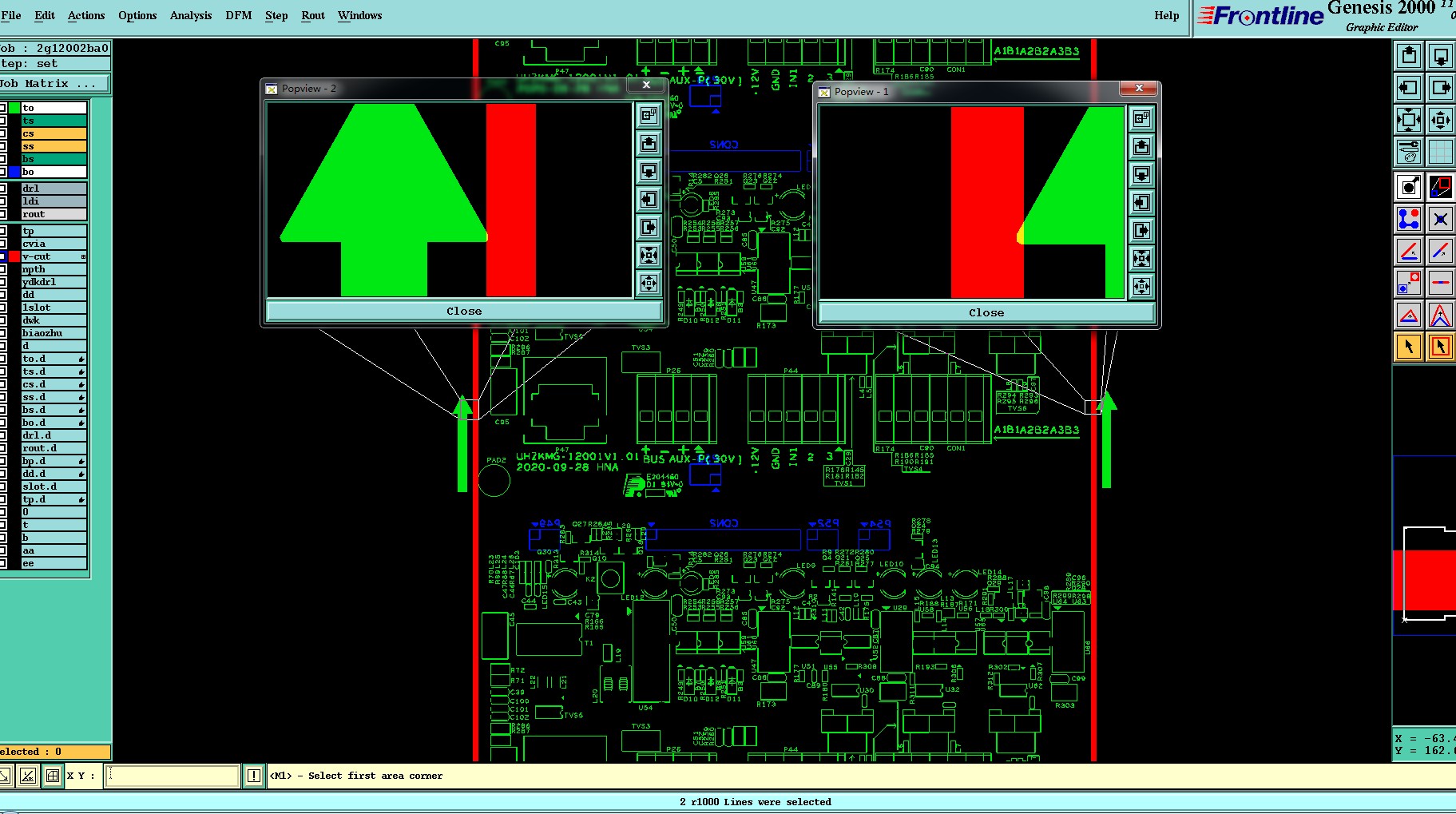Toggle checkbox for layer 'to'

(x=3, y=108)
